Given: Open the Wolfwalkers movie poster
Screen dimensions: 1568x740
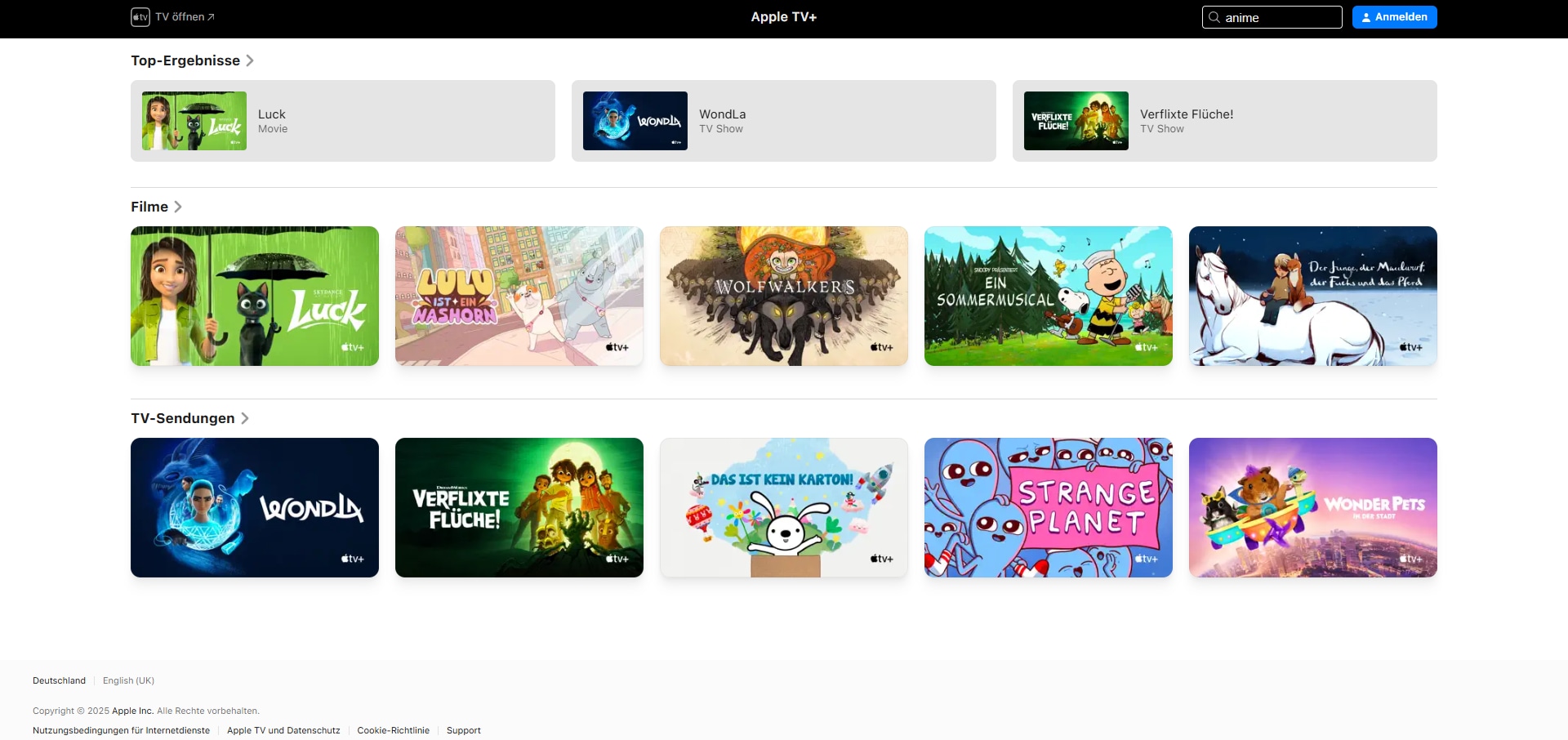Looking at the screenshot, I should [x=784, y=296].
